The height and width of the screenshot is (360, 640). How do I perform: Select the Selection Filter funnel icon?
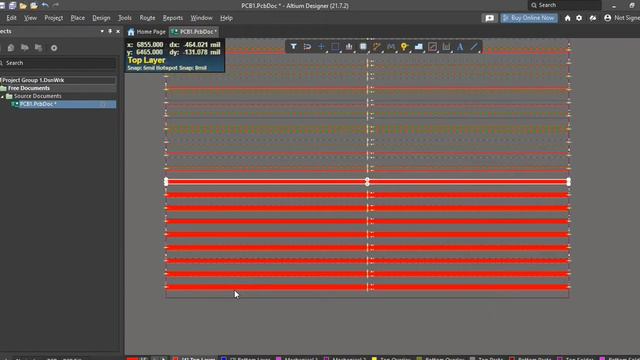[x=293, y=47]
